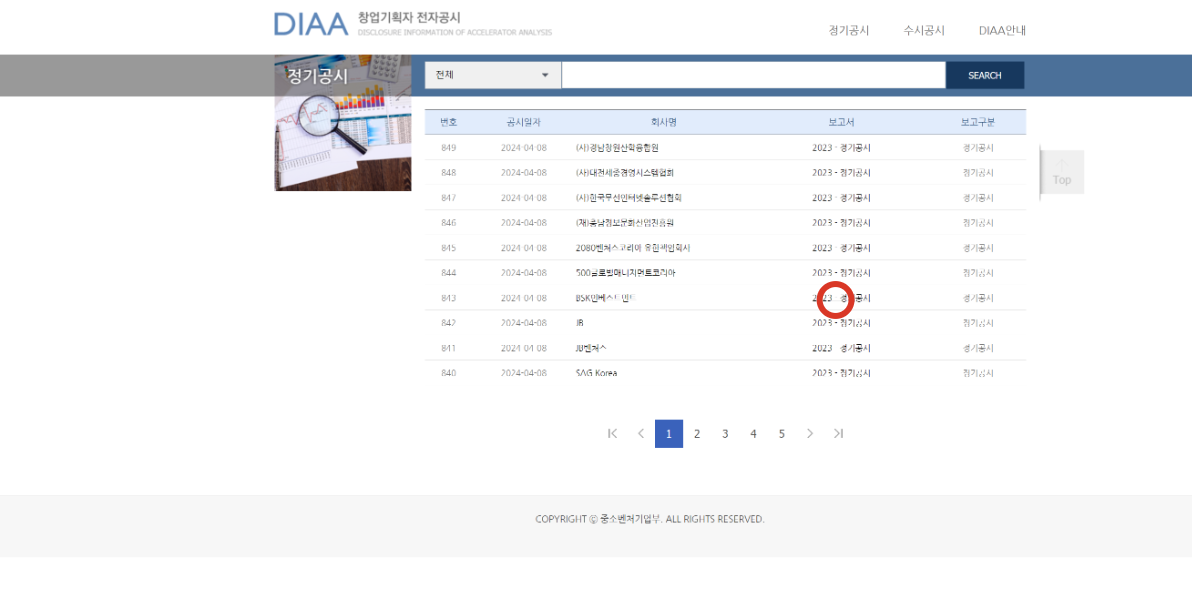The width and height of the screenshot is (1192, 600).
Task: Click the 2024-04-08 date in row 846
Action: (x=524, y=223)
